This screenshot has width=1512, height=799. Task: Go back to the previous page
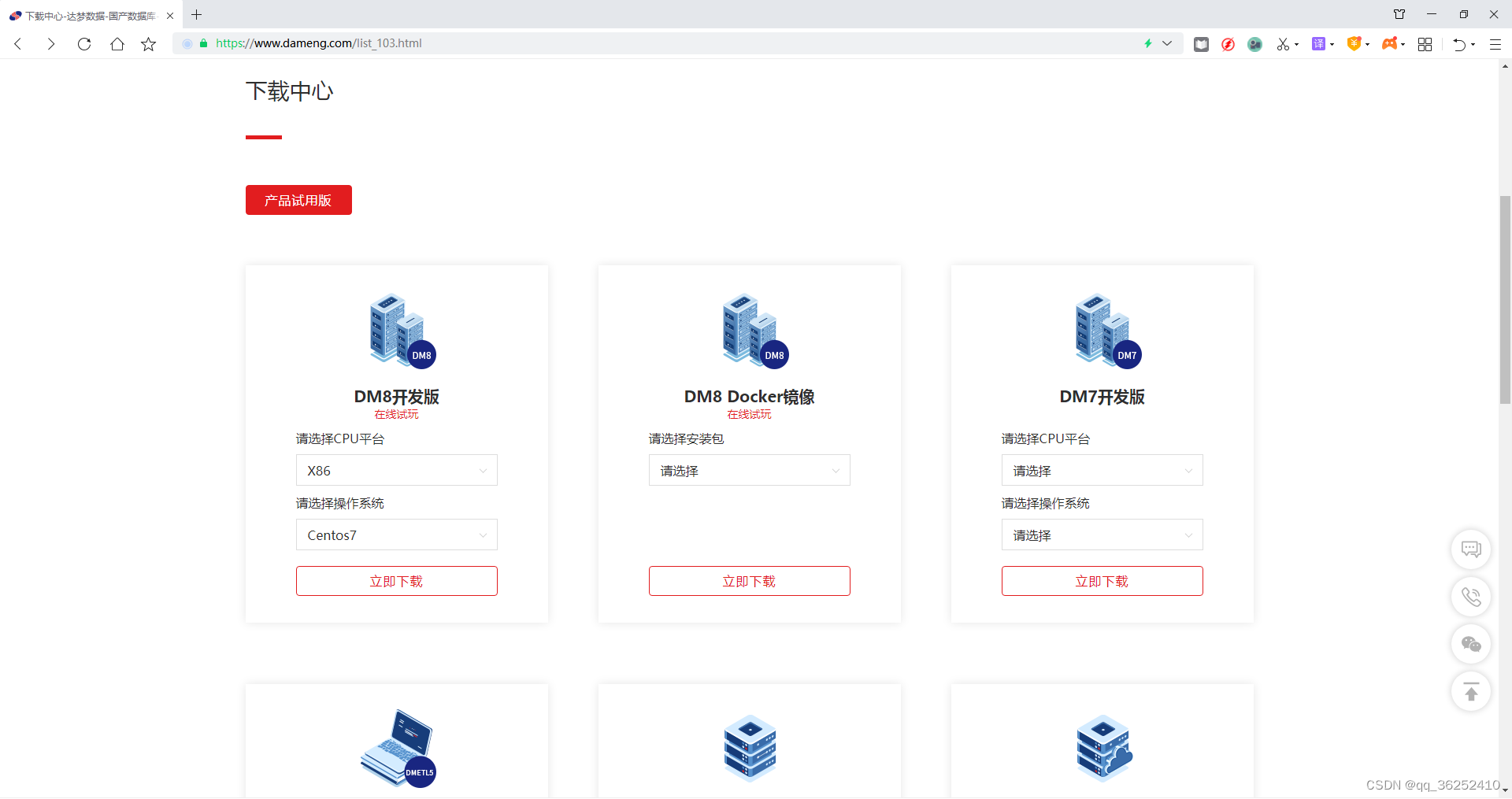pyautogui.click(x=18, y=44)
